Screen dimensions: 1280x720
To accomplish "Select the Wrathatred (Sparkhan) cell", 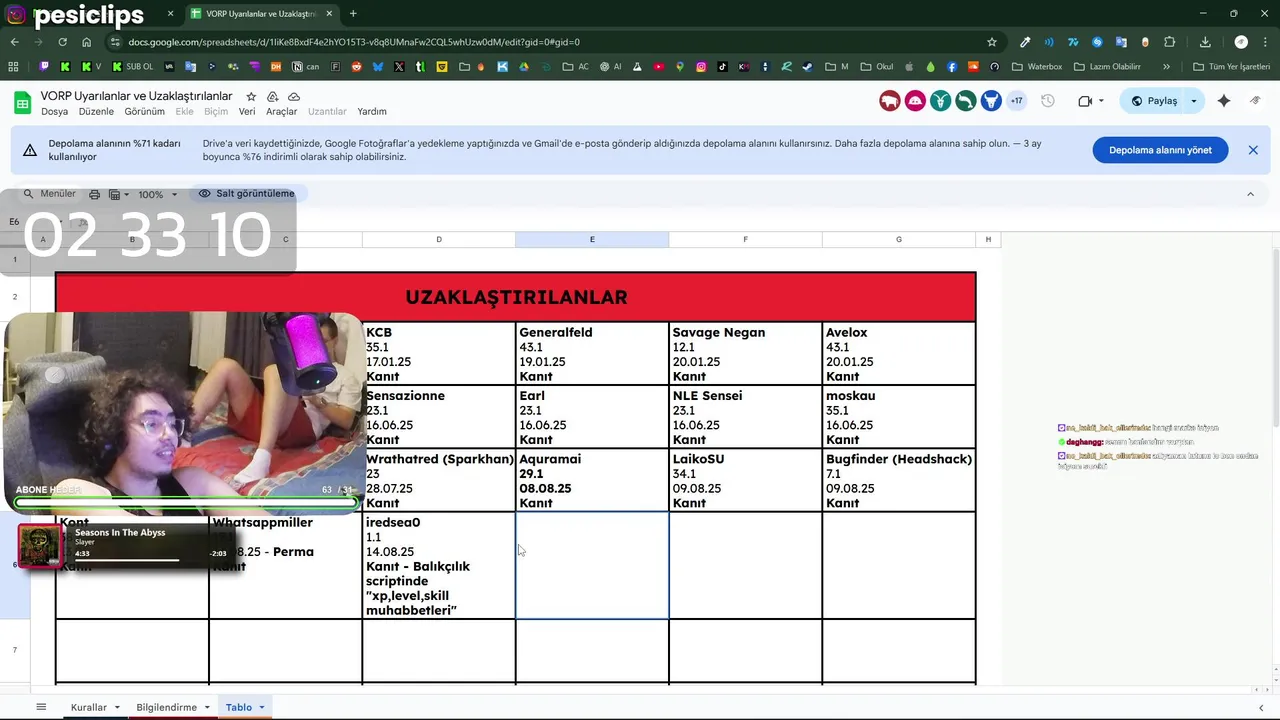I will click(x=439, y=480).
